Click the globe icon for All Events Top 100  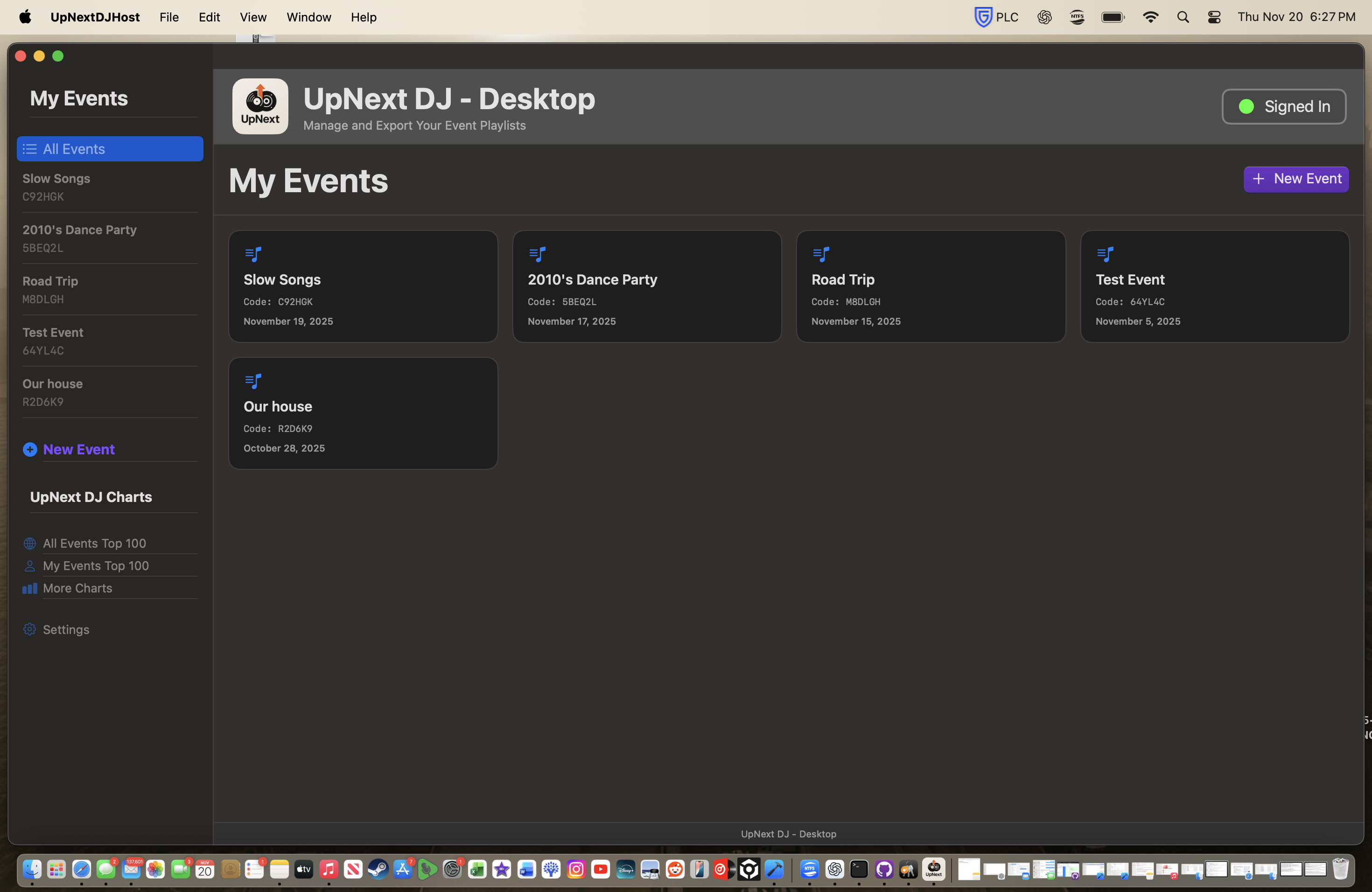[29, 543]
